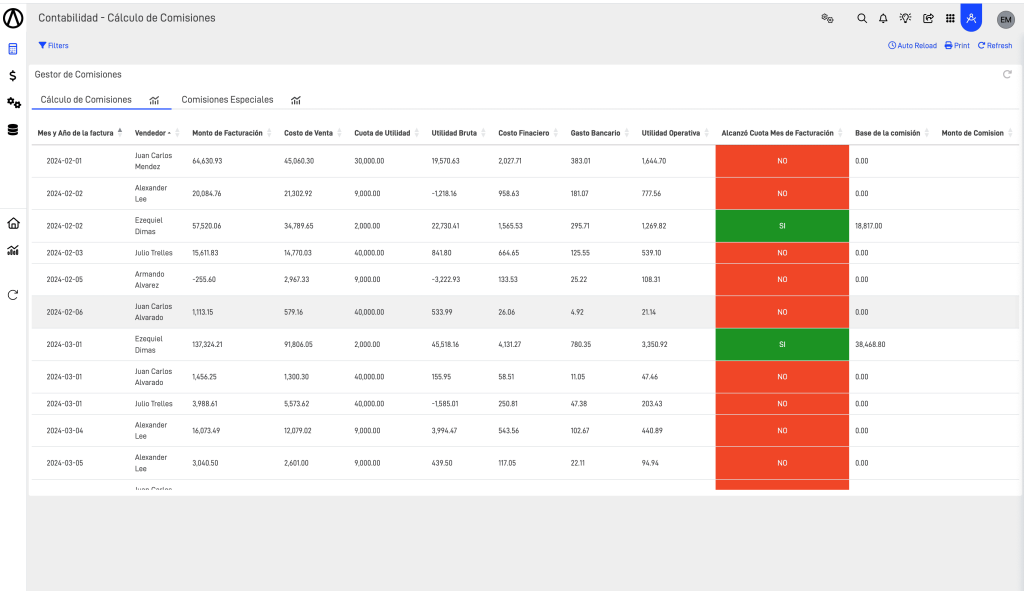Sort by Base de la comisión column
This screenshot has width=1024, height=591.
point(888,133)
